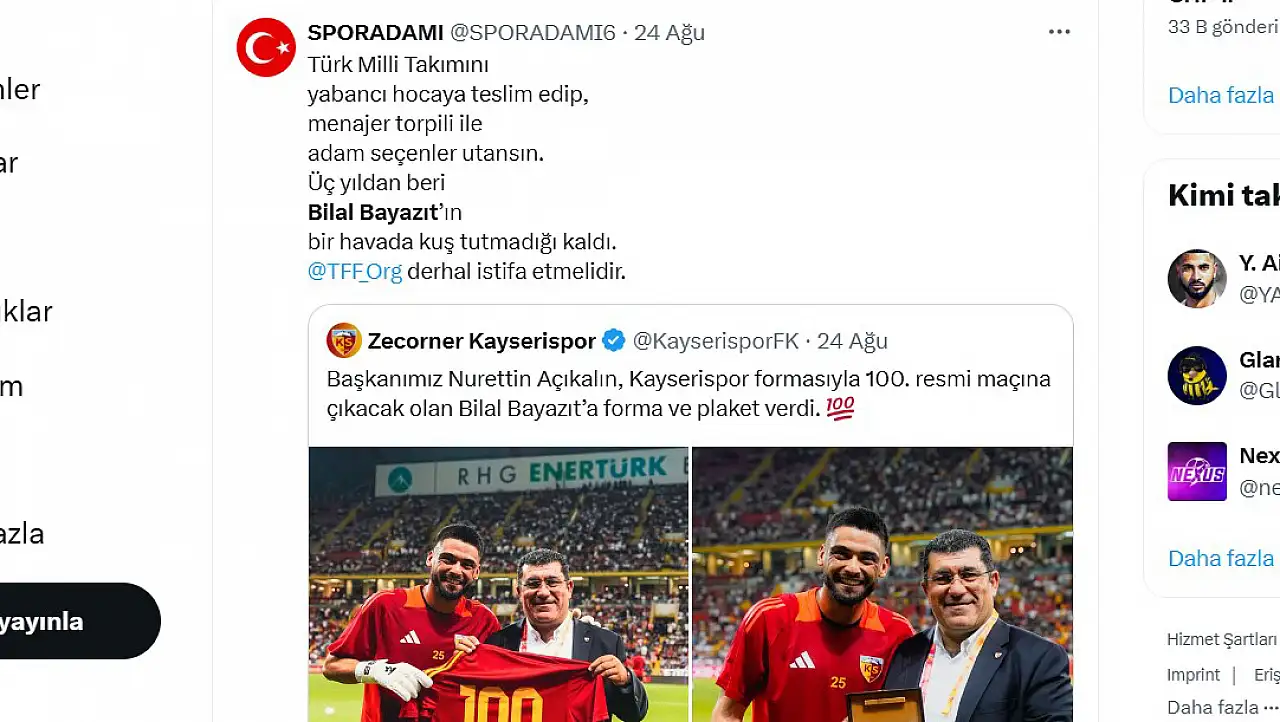1280x722 pixels.
Task: Open the purple Nexus avatar profile
Action: click(x=1197, y=471)
